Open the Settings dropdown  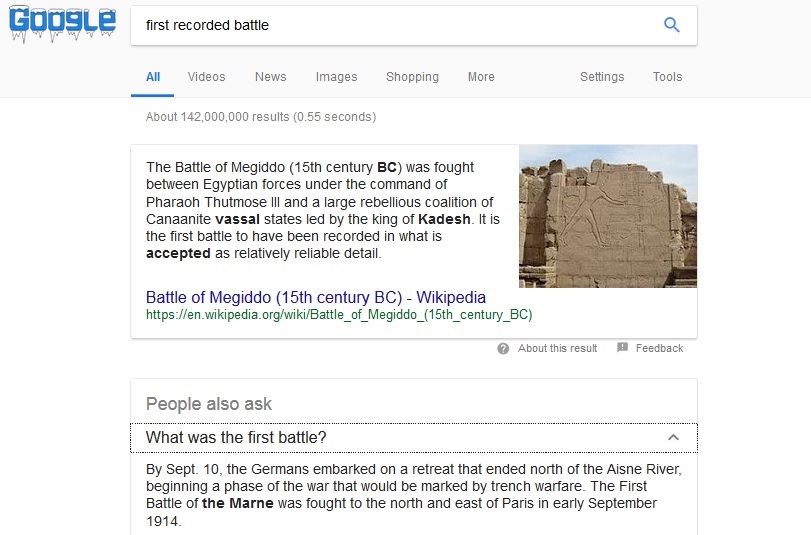click(602, 77)
